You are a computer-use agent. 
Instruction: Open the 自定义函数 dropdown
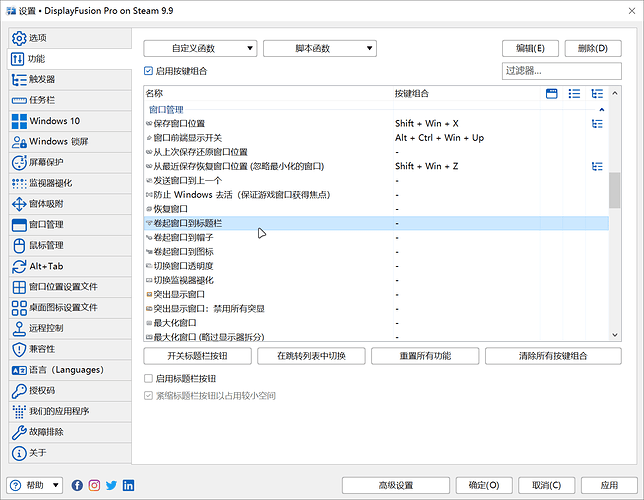point(200,48)
